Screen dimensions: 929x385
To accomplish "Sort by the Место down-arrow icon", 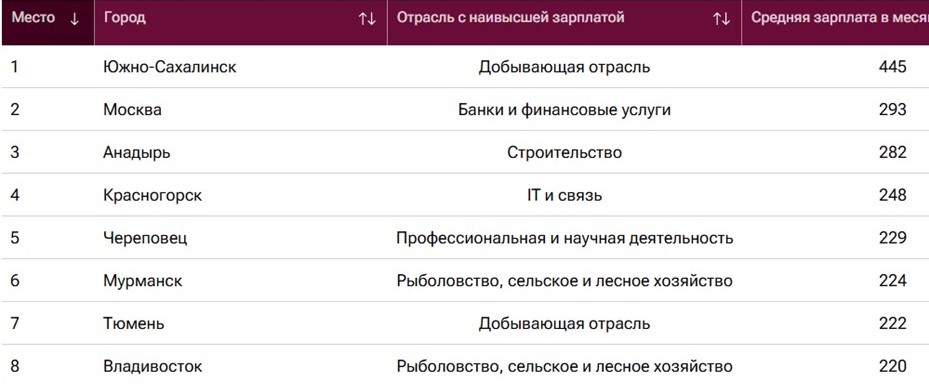I will coord(74,18).
